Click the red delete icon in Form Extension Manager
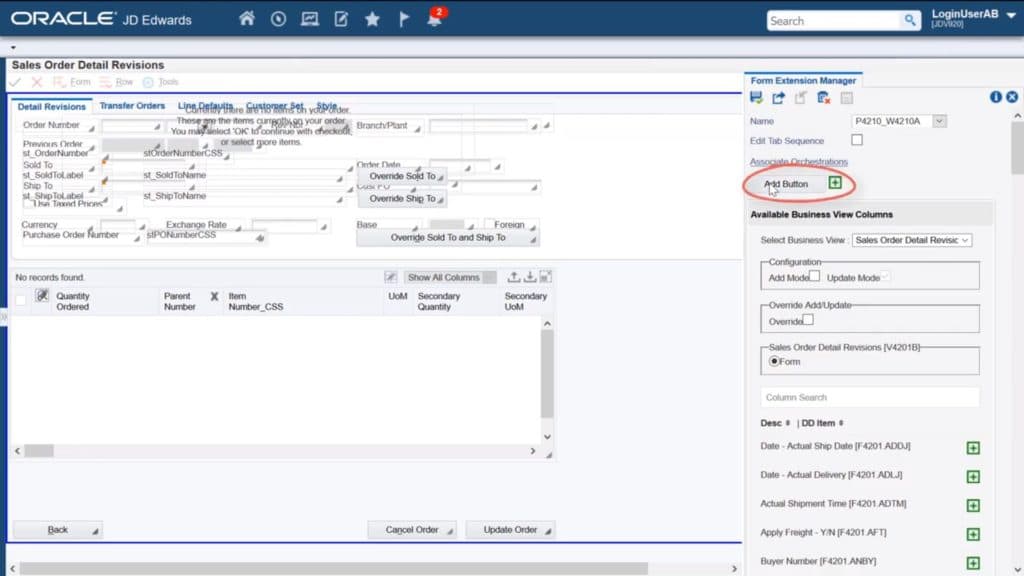The height and width of the screenshot is (576, 1024). [824, 97]
